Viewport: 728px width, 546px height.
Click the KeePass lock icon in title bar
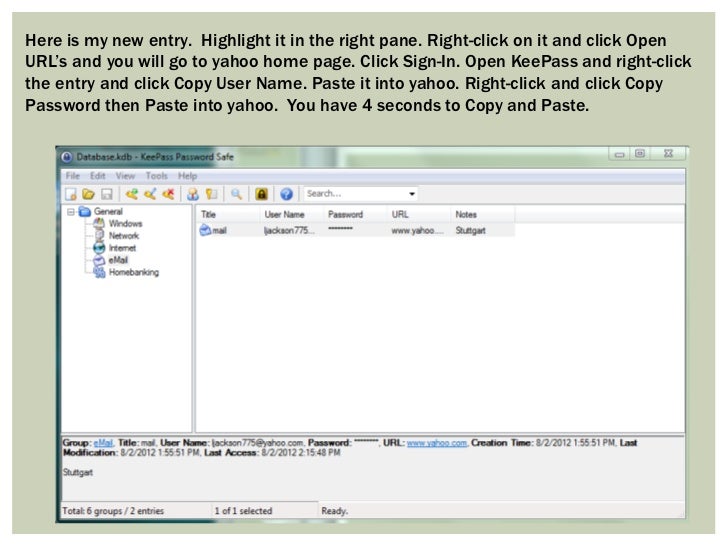[67, 157]
